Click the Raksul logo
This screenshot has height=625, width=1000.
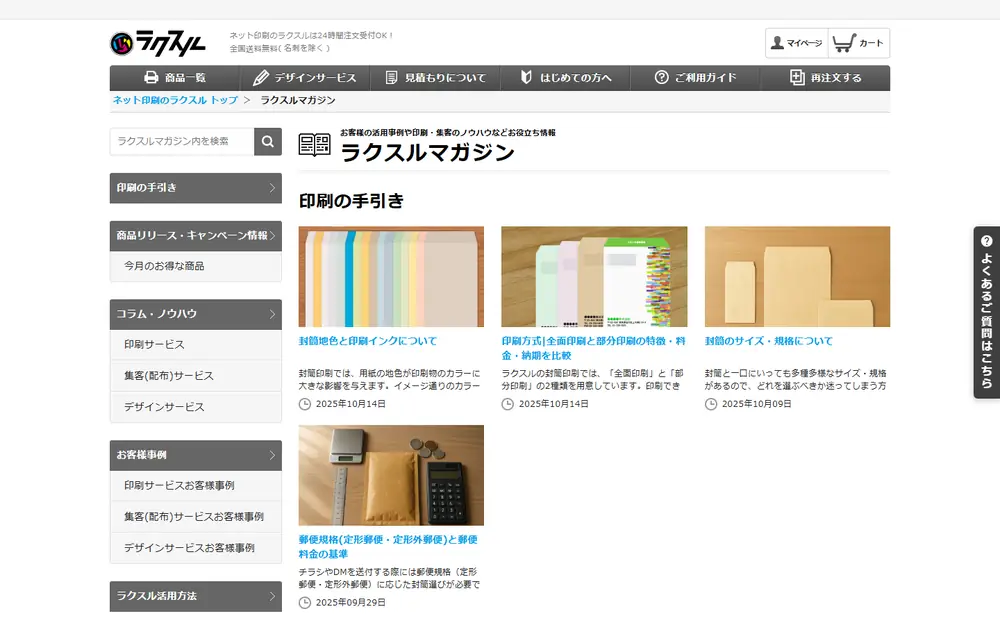pos(158,43)
